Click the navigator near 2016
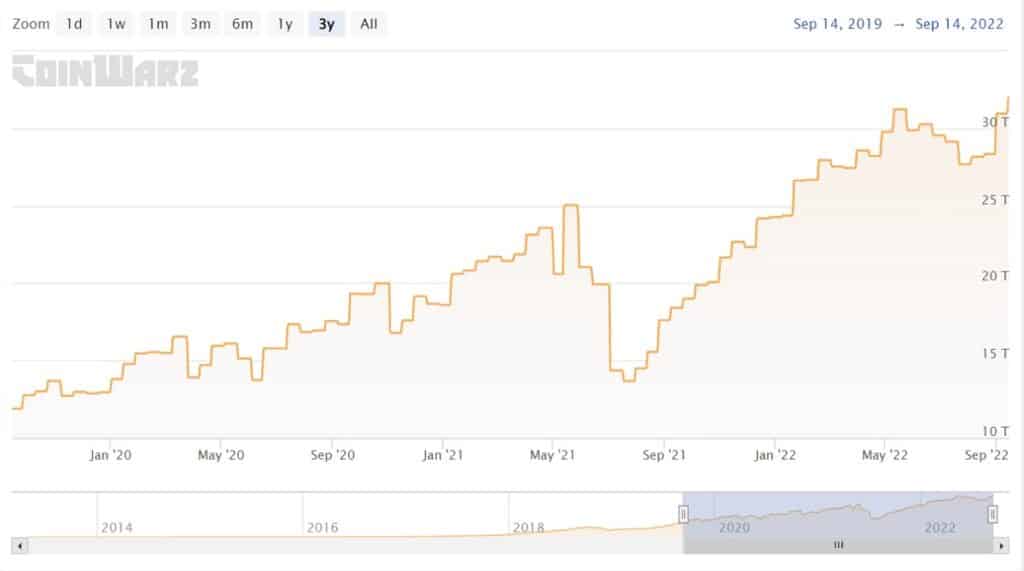The width and height of the screenshot is (1024, 571). point(322,527)
